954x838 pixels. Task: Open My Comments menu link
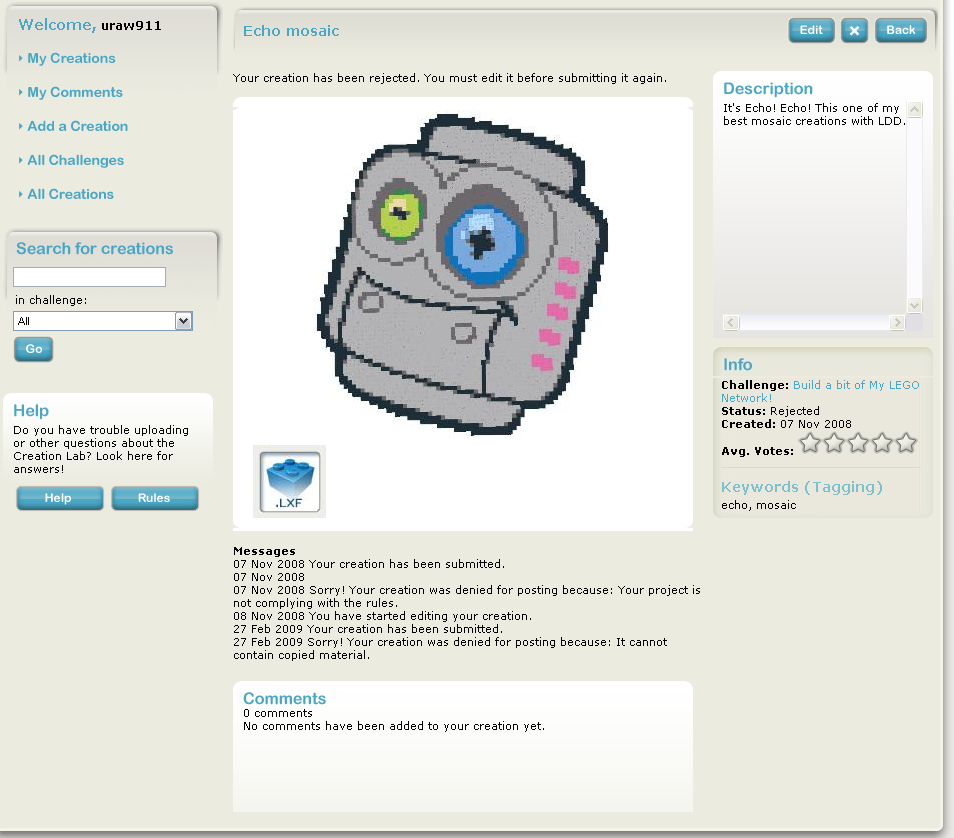[x=75, y=93]
